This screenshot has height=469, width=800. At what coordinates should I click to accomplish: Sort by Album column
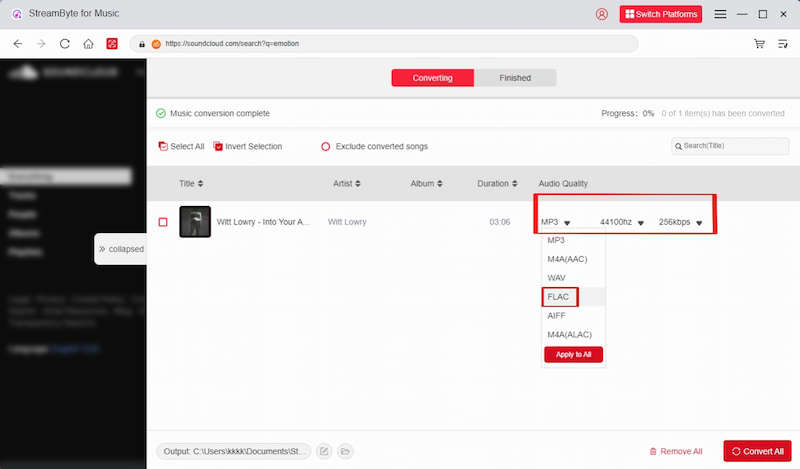coord(427,184)
